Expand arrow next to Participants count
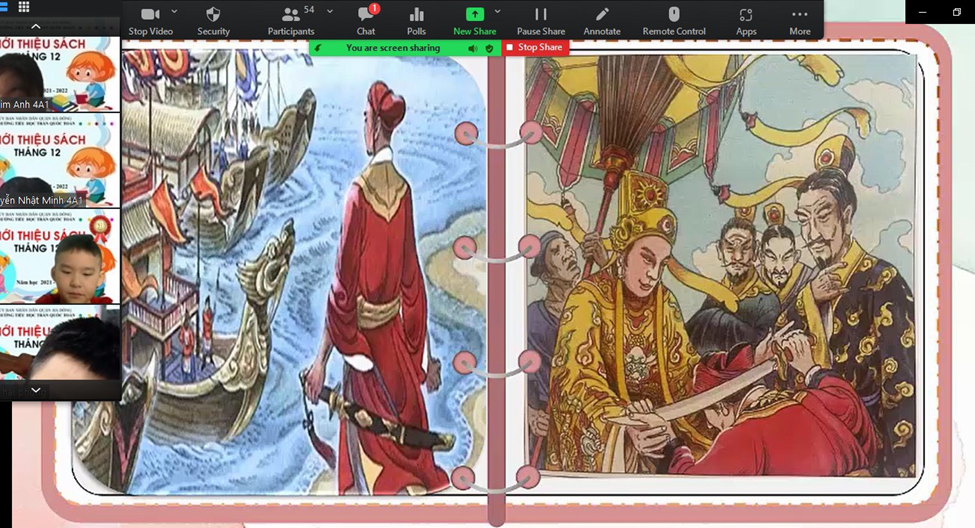975x528 pixels. [330, 11]
